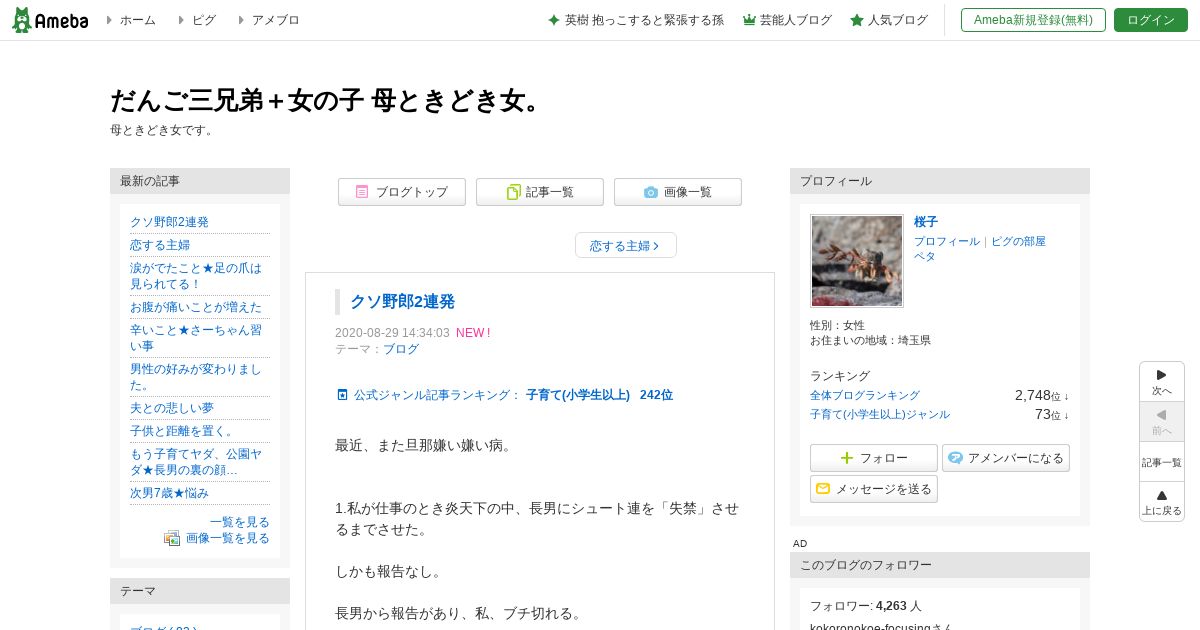Viewport: 1200px width, 630px height.
Task: Open 人気ブログ link
Action: pyautogui.click(x=898, y=20)
